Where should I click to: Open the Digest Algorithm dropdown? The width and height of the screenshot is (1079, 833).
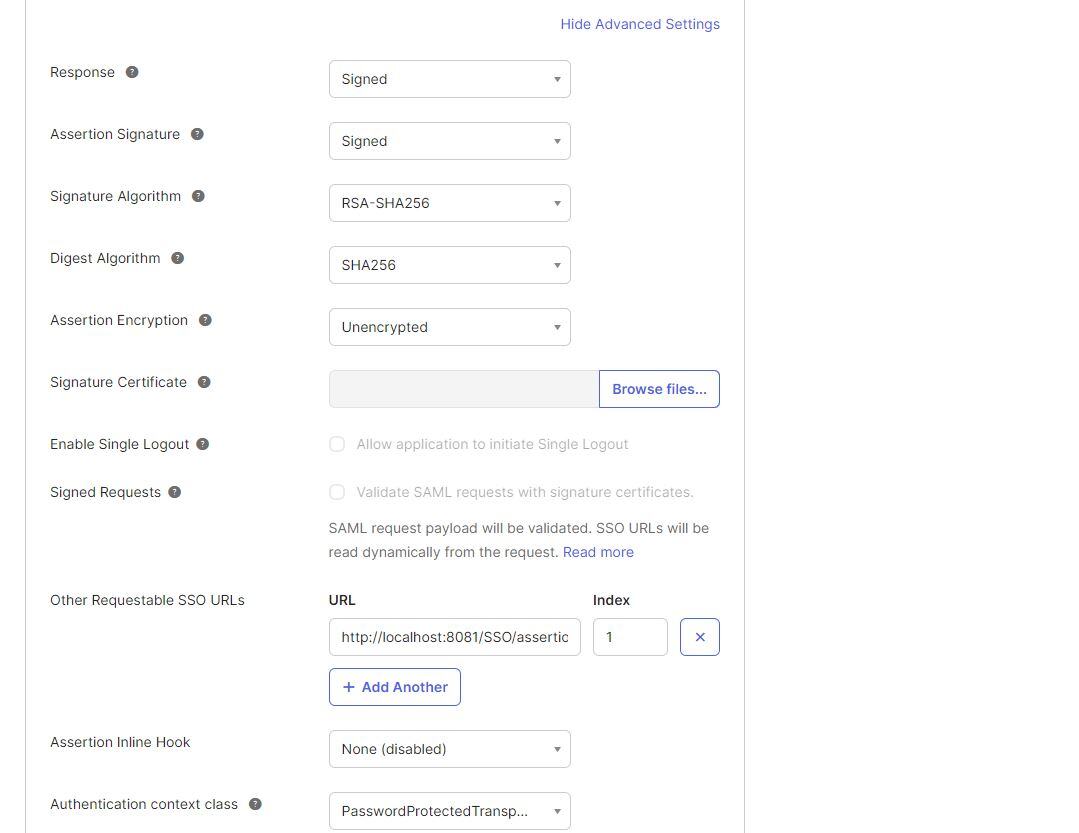click(x=449, y=265)
